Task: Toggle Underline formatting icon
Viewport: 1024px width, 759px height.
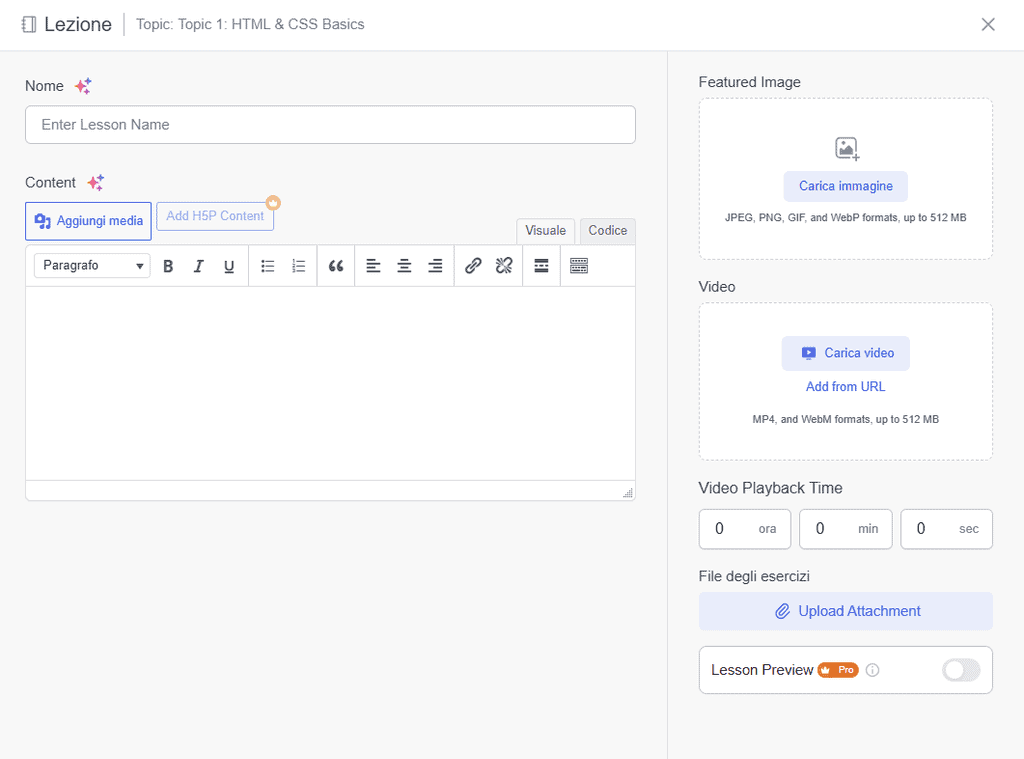Action: (229, 266)
